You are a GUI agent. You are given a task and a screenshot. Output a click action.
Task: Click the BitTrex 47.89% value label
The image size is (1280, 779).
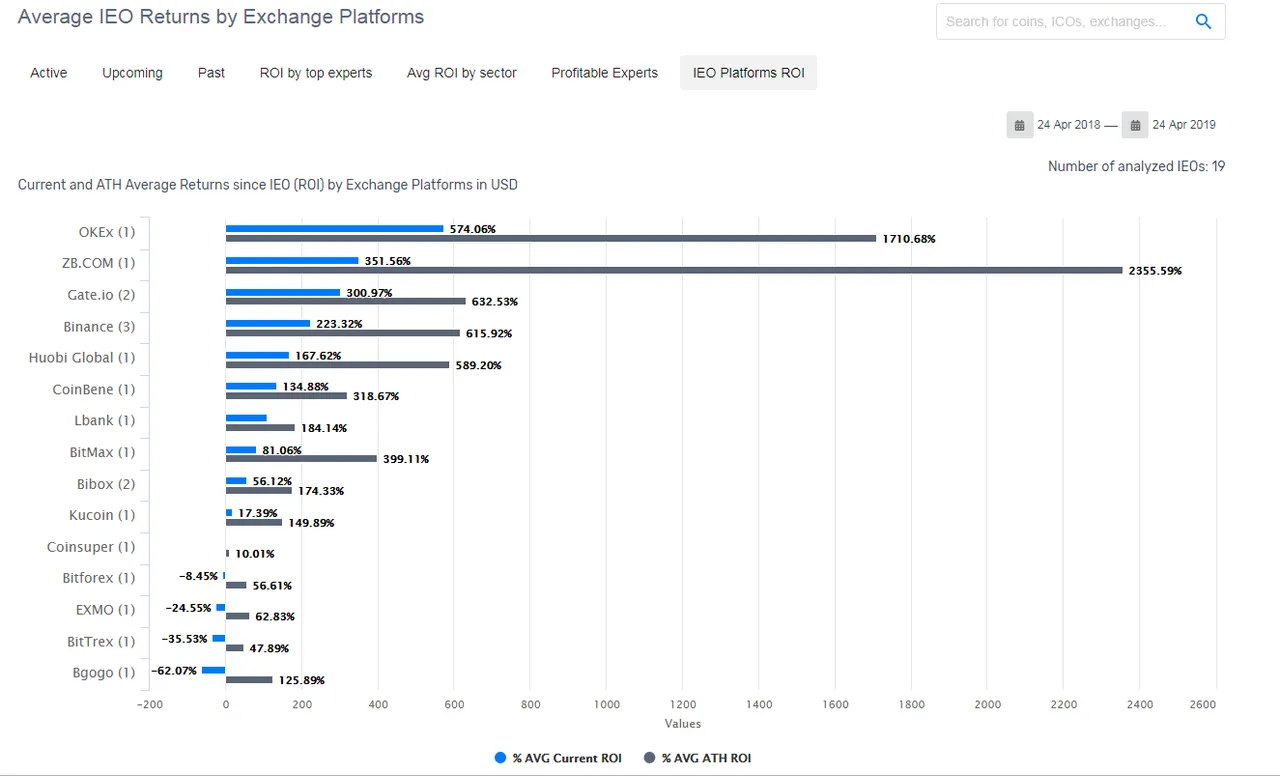point(270,648)
